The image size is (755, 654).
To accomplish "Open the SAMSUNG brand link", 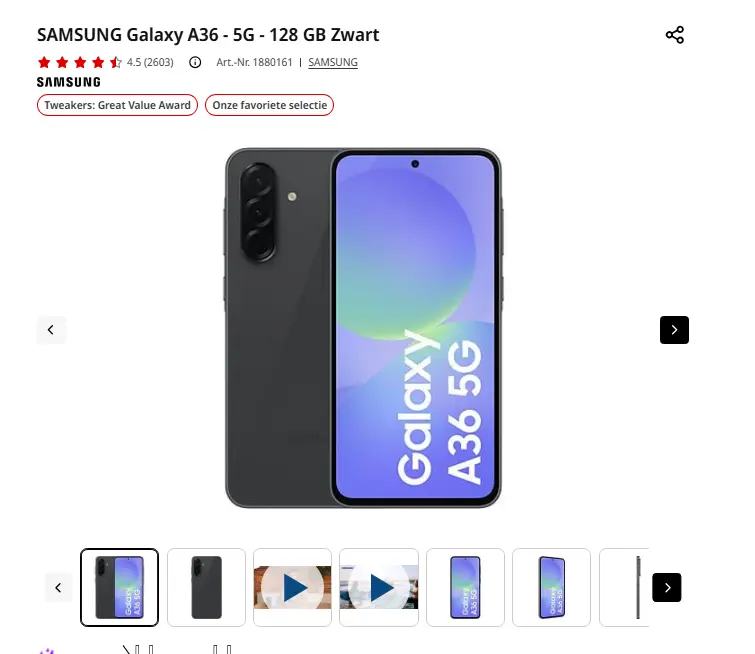I will pyautogui.click(x=333, y=62).
